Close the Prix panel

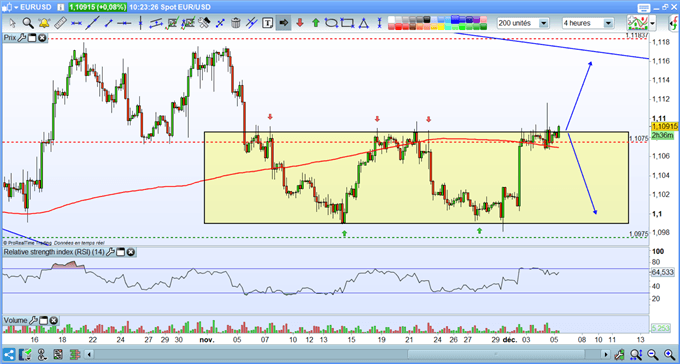coord(42,38)
